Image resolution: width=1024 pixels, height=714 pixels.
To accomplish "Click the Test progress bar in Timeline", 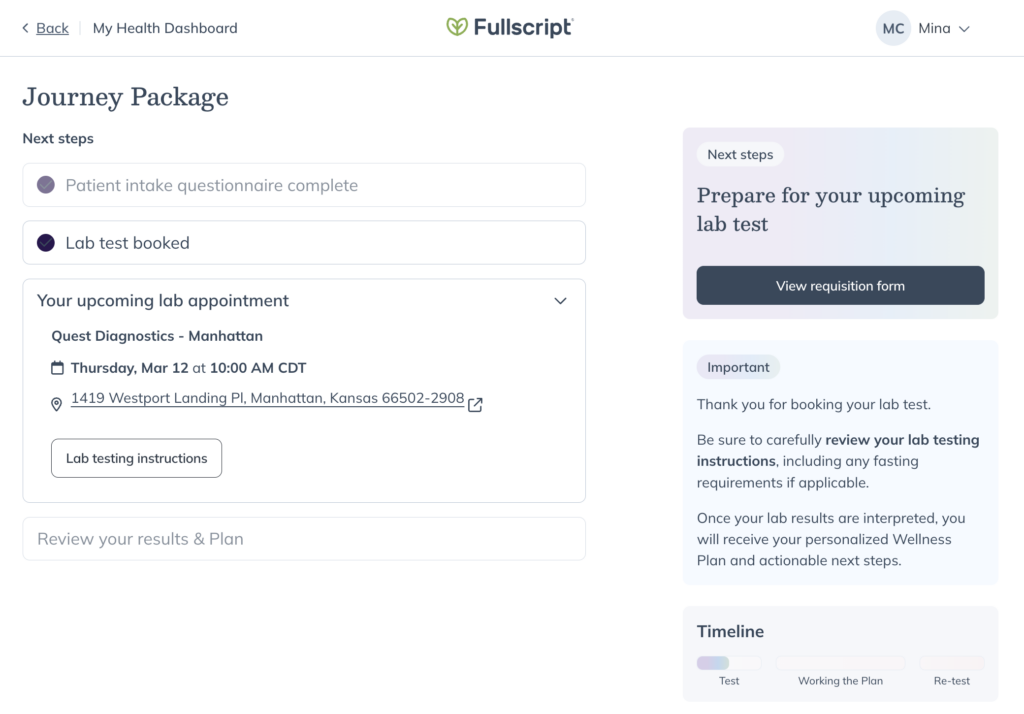I will click(x=729, y=663).
